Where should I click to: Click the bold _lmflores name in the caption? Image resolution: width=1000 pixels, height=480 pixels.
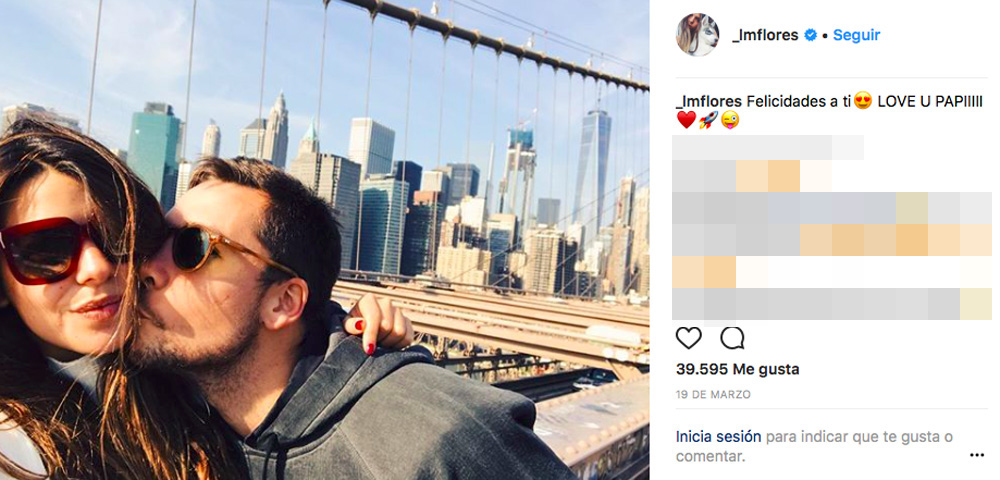(709, 101)
